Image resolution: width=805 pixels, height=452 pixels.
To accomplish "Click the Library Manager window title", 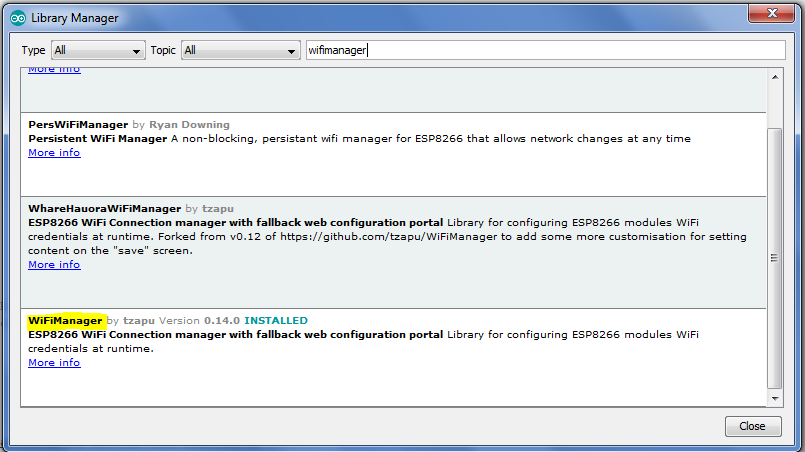I will coord(74,18).
